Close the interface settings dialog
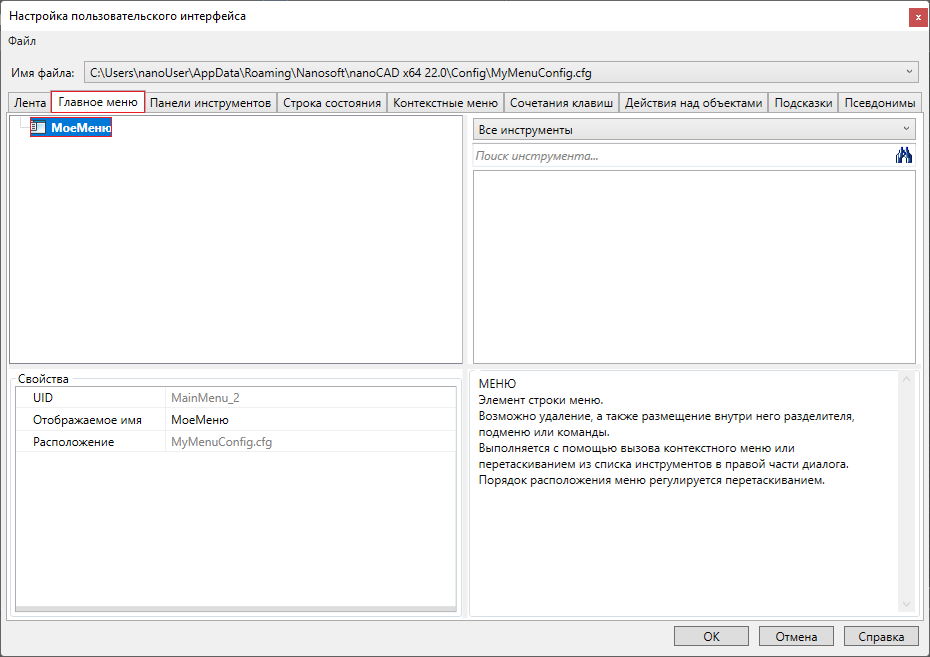 (x=916, y=16)
